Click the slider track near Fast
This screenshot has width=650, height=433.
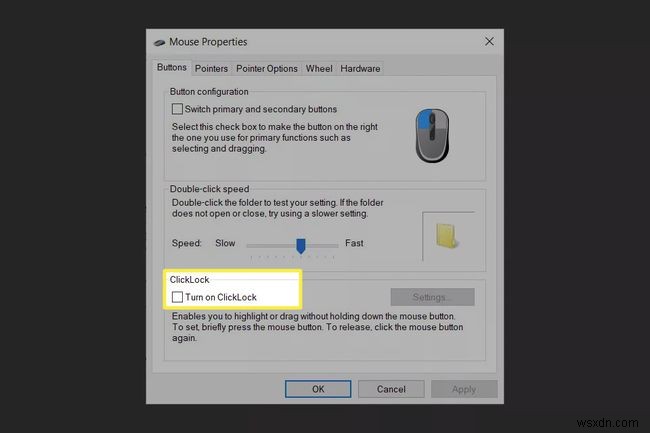coord(325,246)
